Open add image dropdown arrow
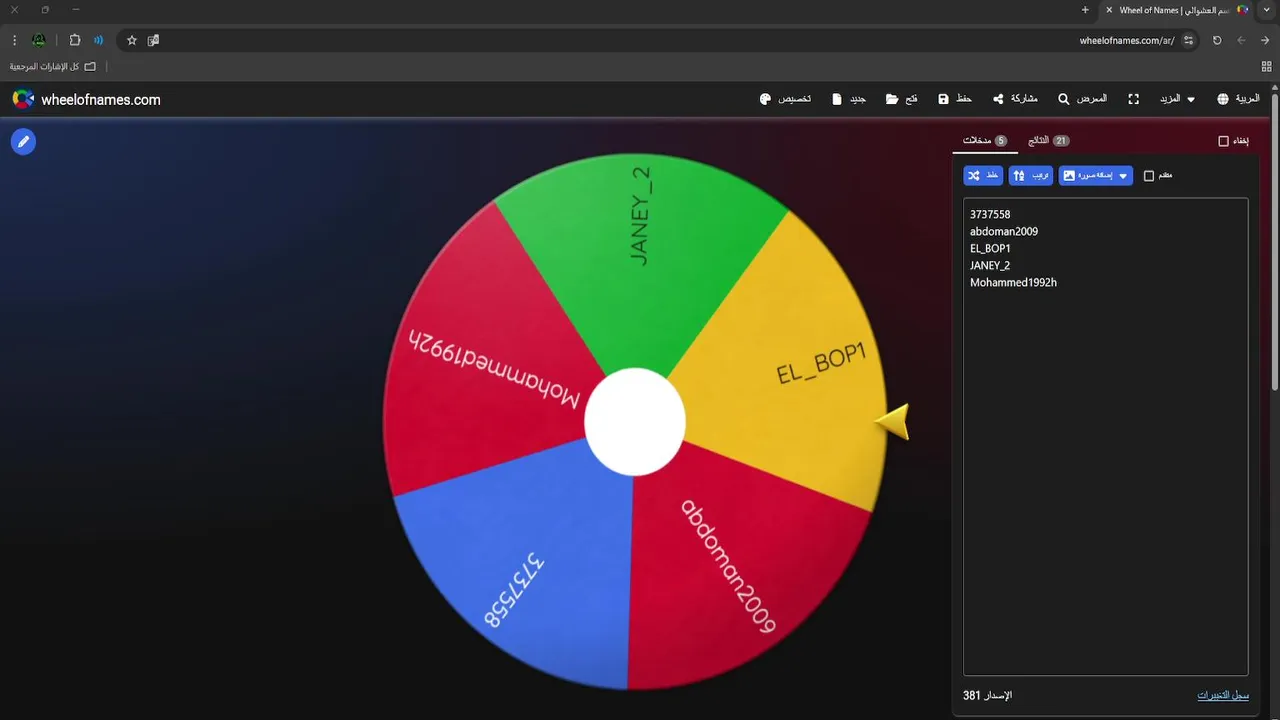 pos(1123,176)
